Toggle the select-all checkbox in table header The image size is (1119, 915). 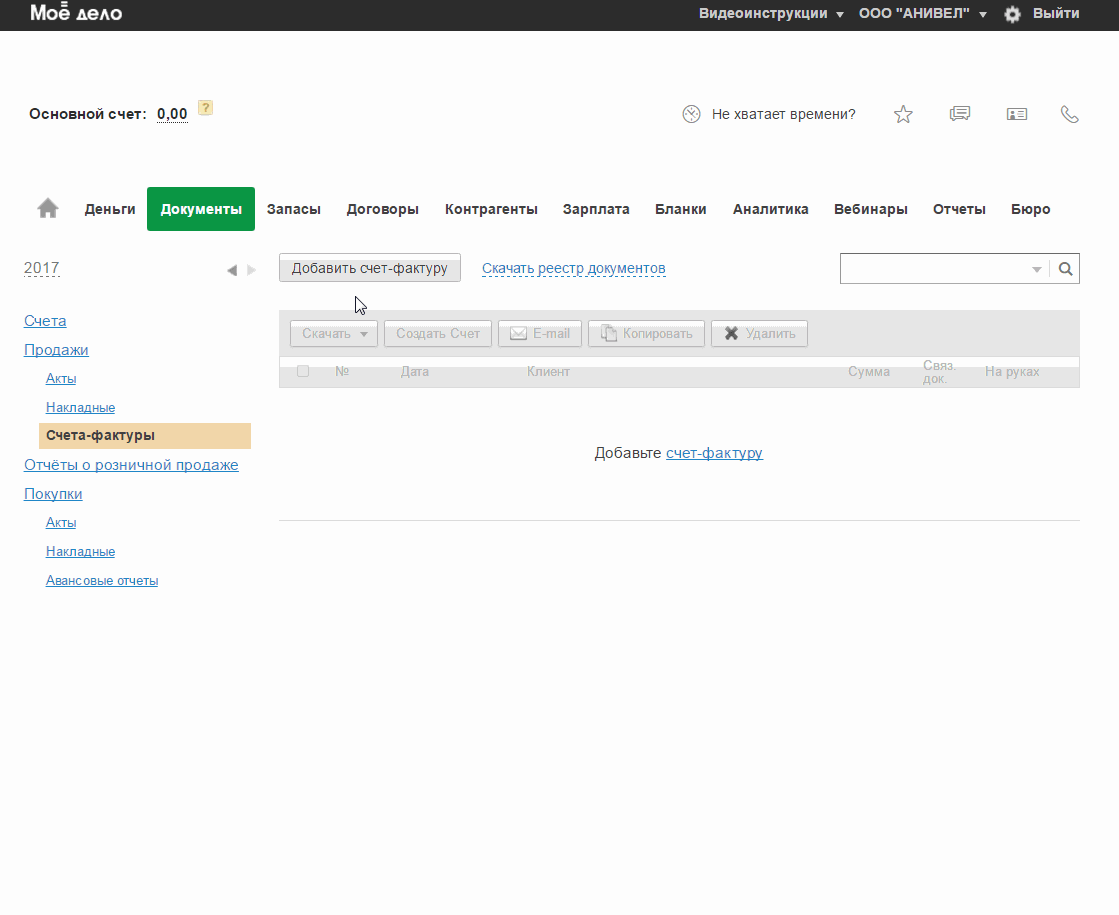(303, 371)
